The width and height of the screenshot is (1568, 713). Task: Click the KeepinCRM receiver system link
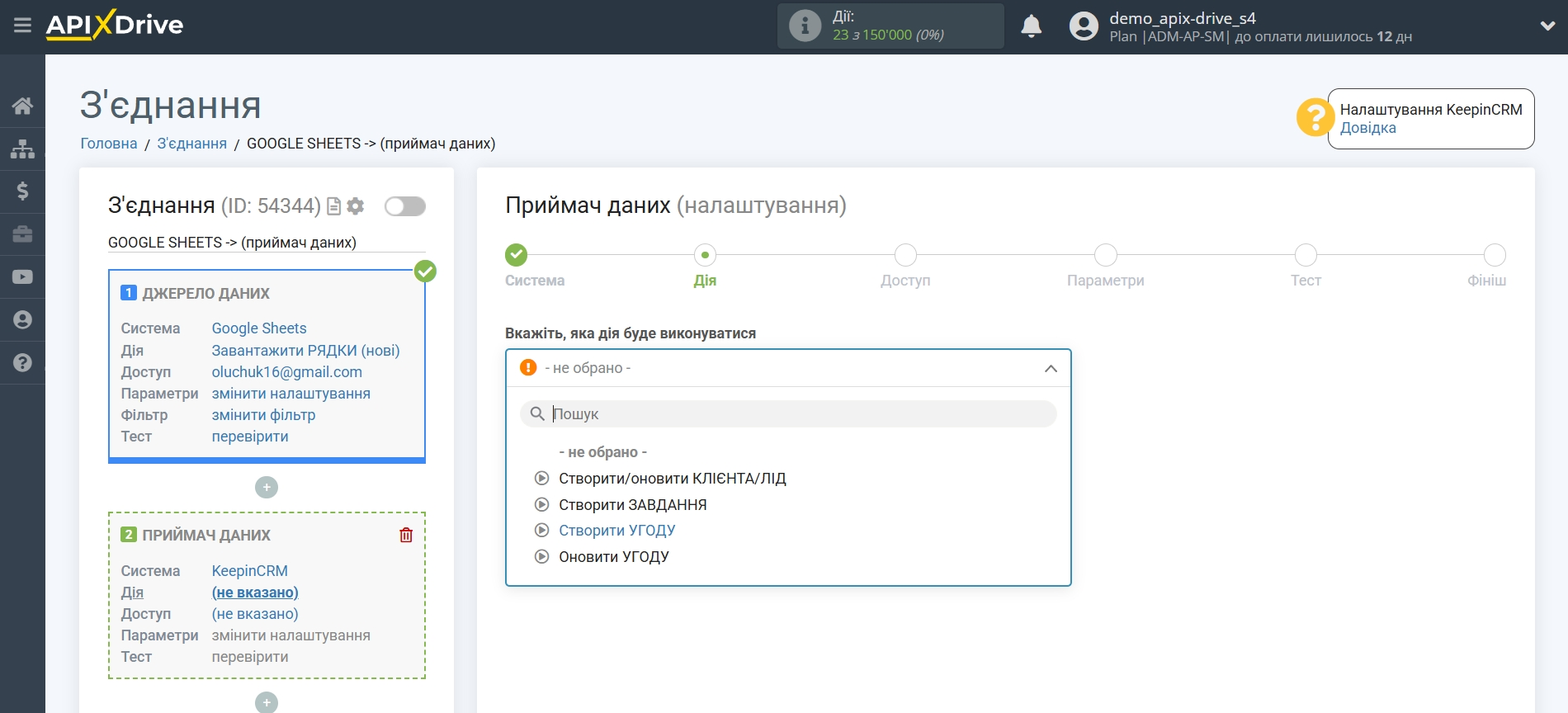(250, 571)
